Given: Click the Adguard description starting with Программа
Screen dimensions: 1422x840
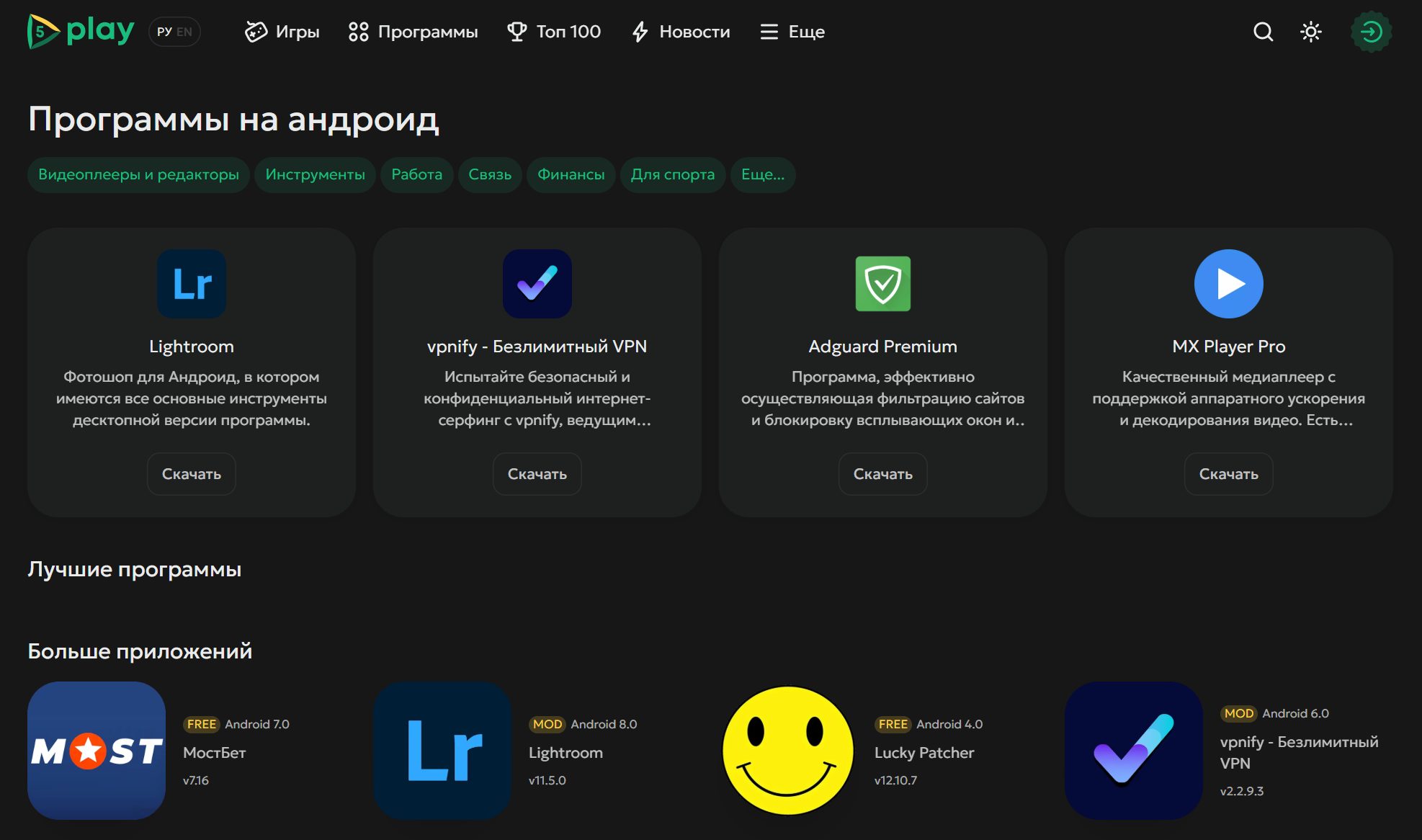Looking at the screenshot, I should pos(883,398).
